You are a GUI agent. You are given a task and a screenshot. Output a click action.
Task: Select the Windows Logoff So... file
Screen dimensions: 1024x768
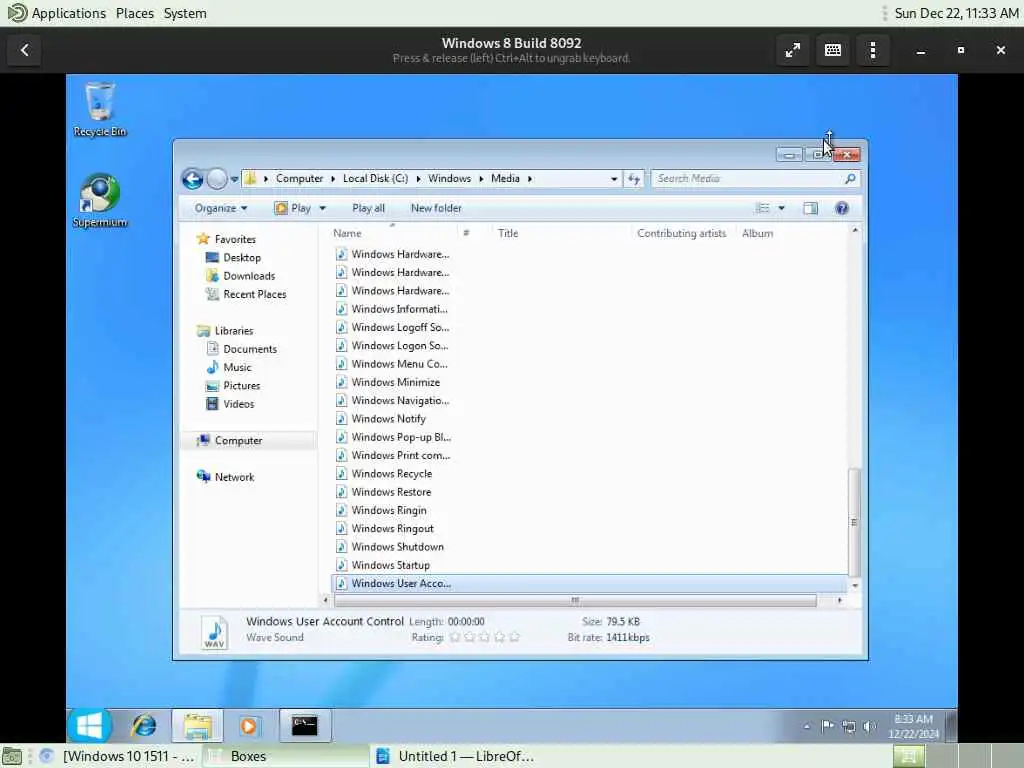[400, 327]
